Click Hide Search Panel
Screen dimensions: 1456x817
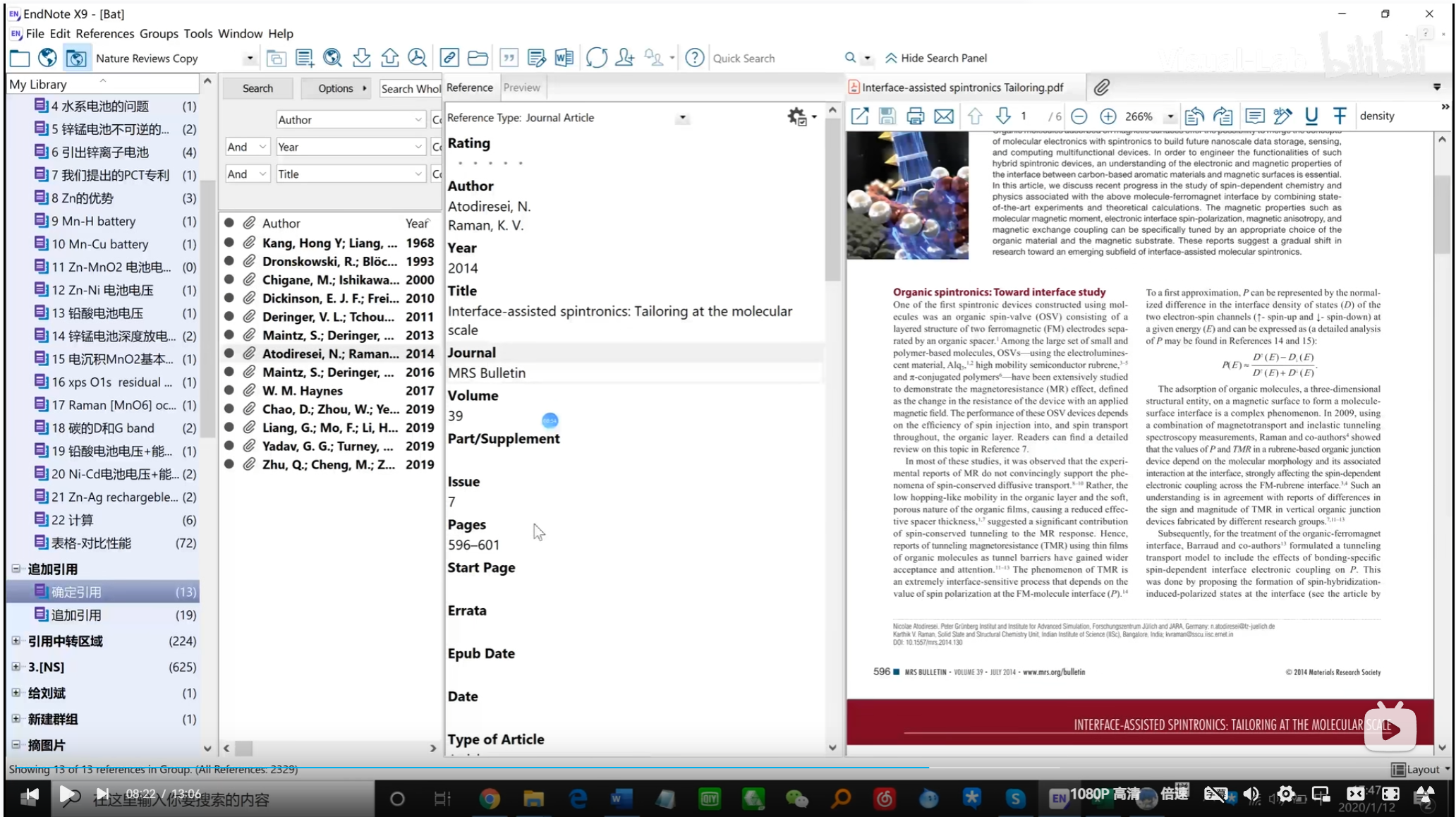936,58
